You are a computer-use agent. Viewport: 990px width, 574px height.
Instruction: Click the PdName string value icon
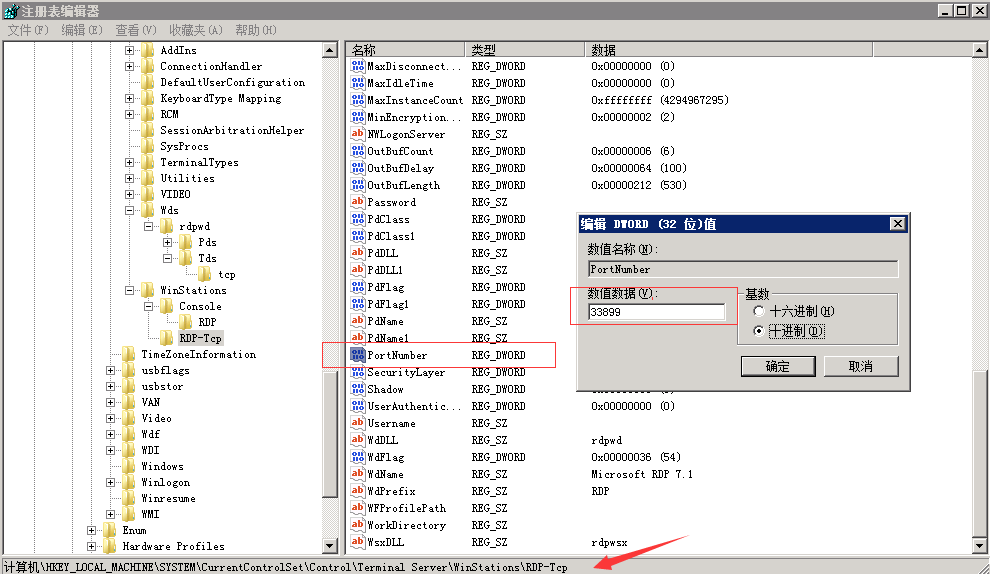tap(357, 321)
